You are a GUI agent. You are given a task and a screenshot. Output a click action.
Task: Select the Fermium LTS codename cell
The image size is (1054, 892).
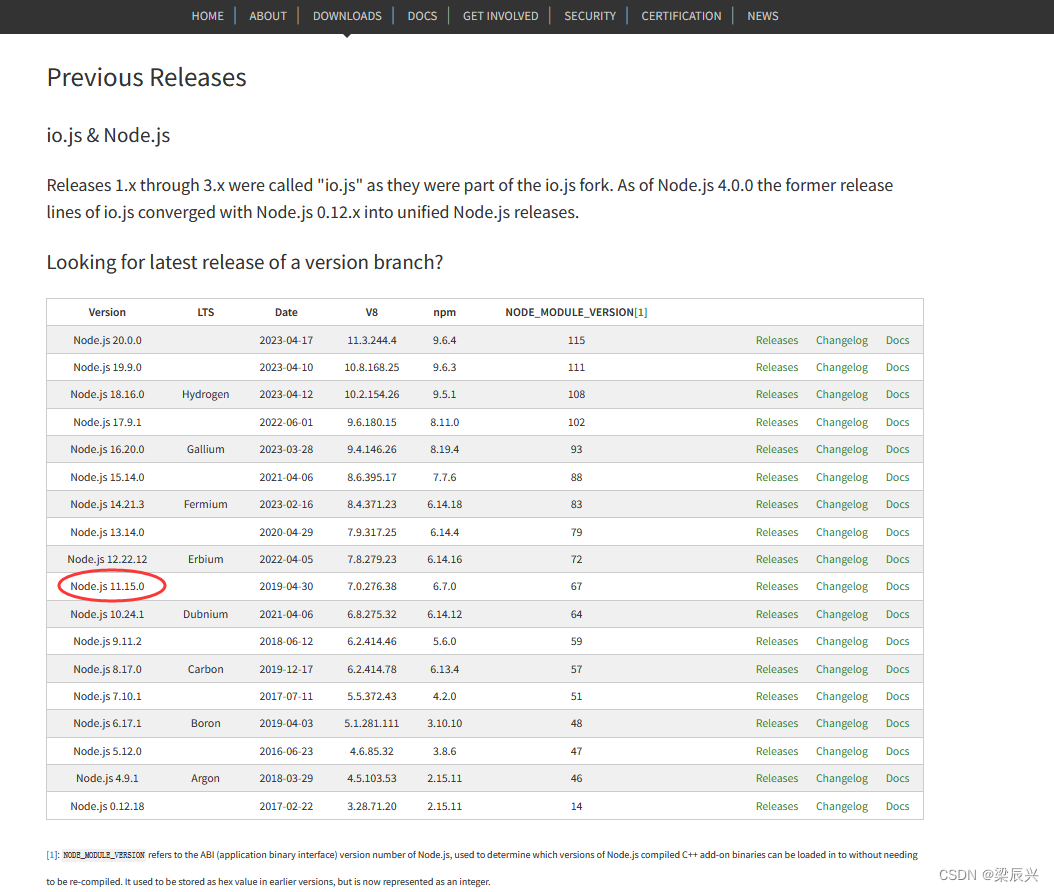click(205, 504)
